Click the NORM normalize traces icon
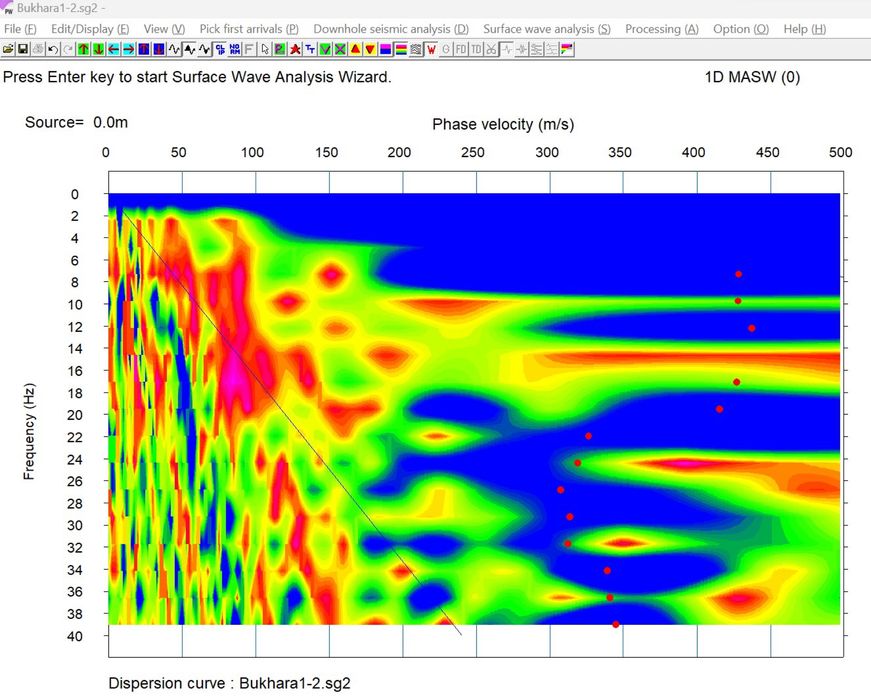871x700 pixels. [235, 49]
